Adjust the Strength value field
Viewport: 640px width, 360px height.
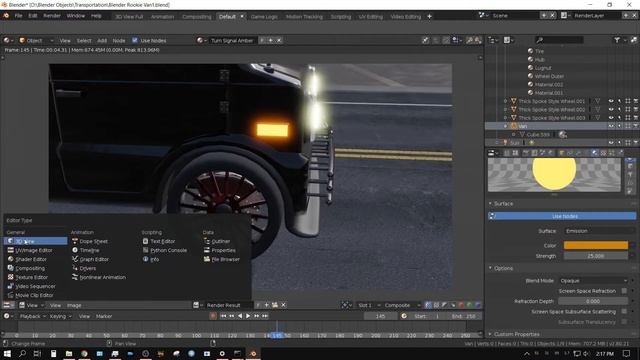click(x=596, y=256)
